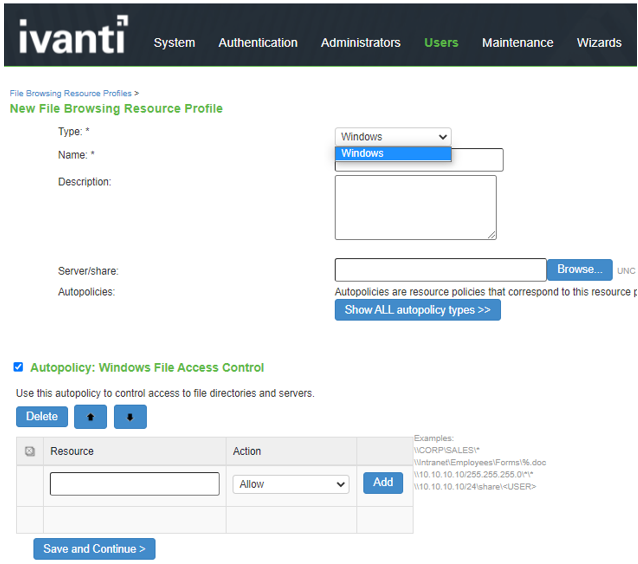Click Use this autopolicy description text
The height and width of the screenshot is (564, 638).
tap(165, 393)
